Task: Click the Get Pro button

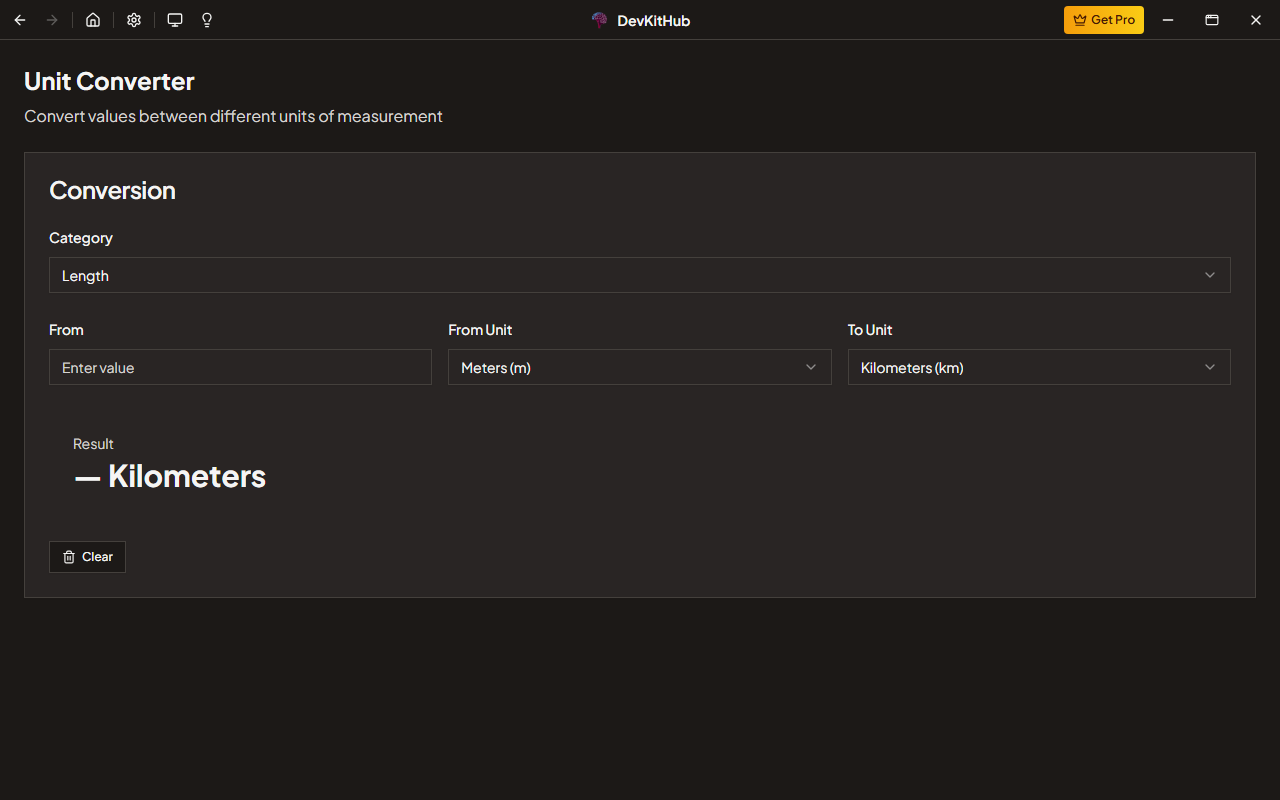Action: coord(1104,20)
